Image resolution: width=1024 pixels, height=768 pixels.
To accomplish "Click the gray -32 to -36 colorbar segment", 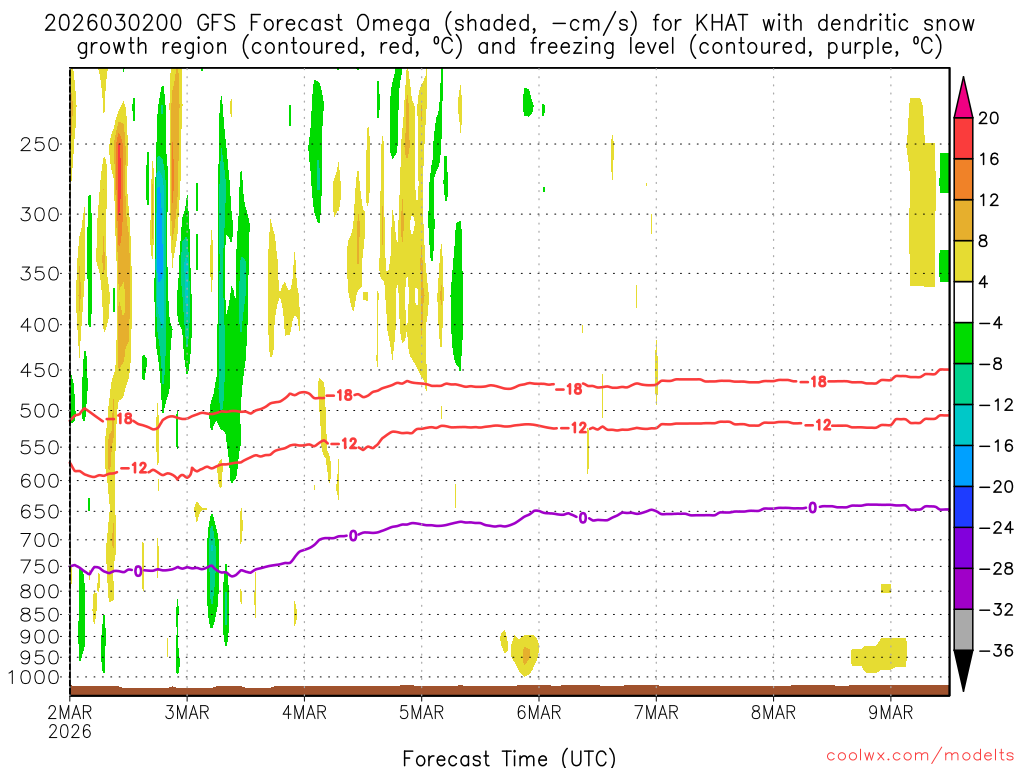I will coord(963,630).
